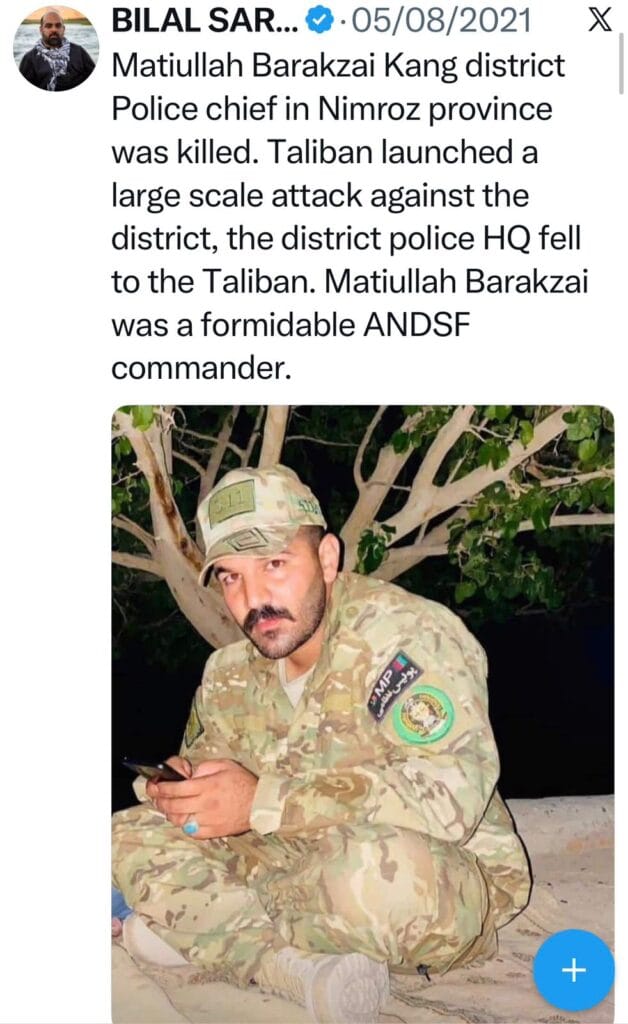Image resolution: width=628 pixels, height=1024 pixels.
Task: Open the X logo icon
Action: point(599,19)
